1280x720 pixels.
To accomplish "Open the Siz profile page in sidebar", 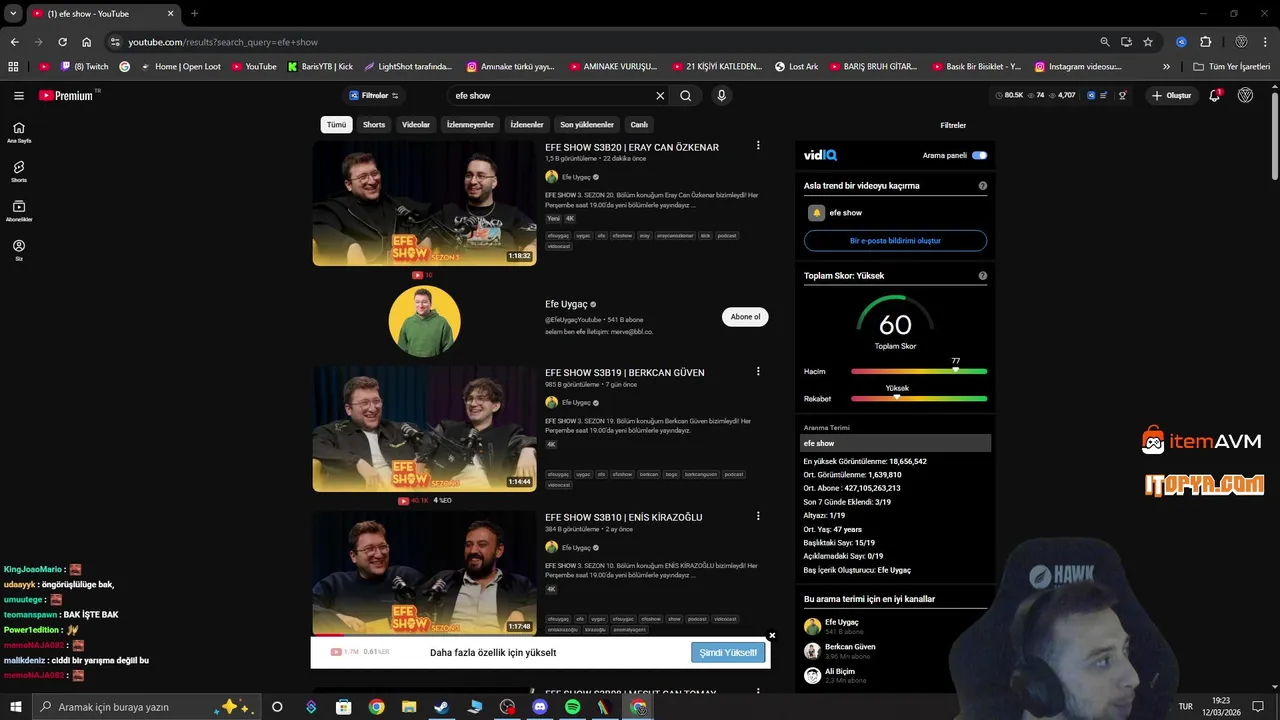I will click(x=19, y=250).
